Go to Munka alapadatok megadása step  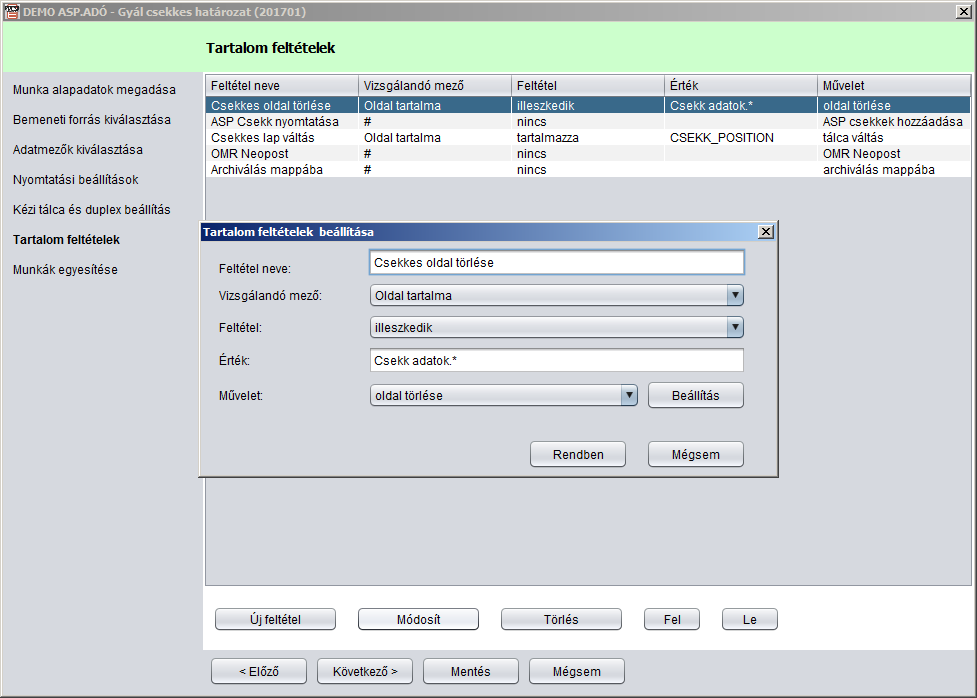[94, 90]
